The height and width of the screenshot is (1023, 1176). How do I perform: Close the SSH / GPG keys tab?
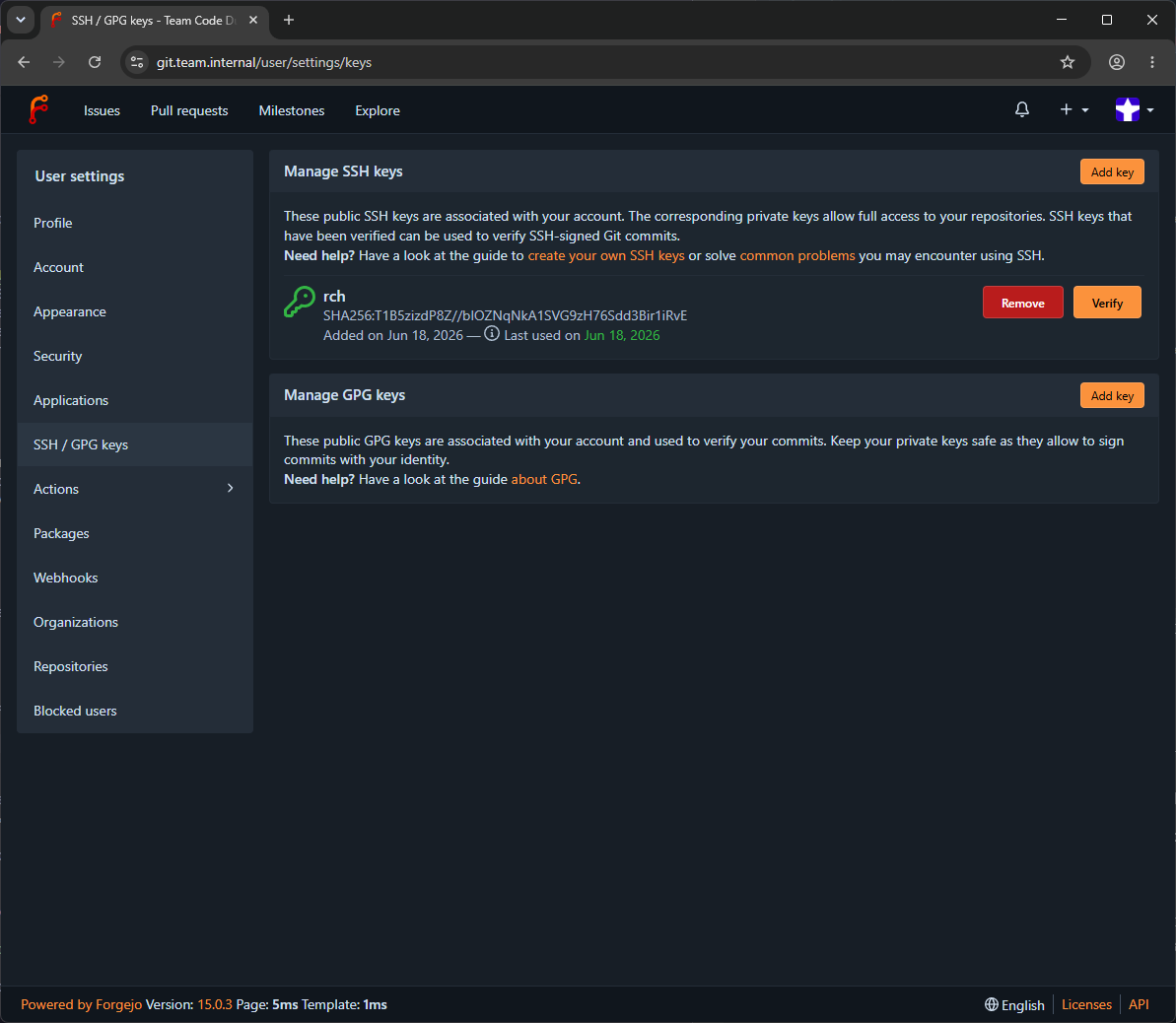click(x=253, y=21)
